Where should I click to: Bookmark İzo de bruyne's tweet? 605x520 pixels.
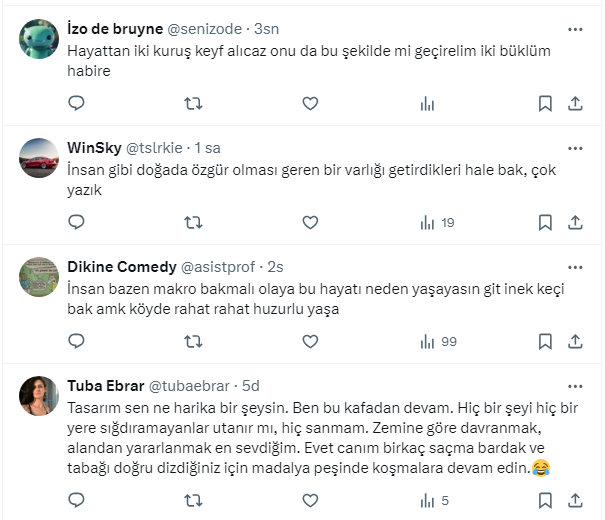[545, 103]
